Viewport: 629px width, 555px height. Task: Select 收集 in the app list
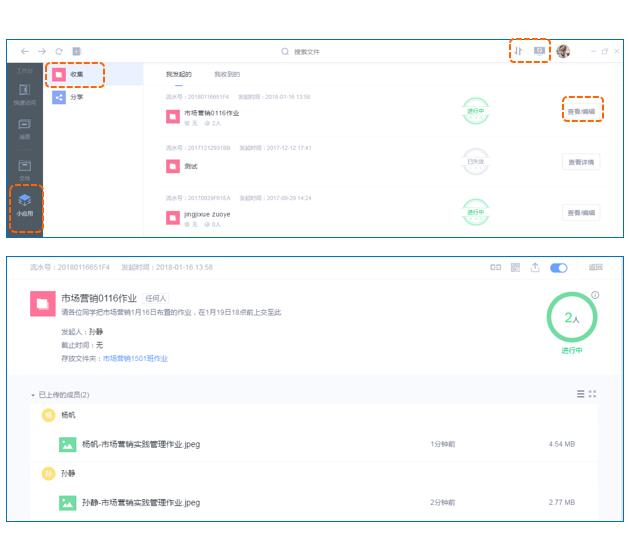[75, 73]
